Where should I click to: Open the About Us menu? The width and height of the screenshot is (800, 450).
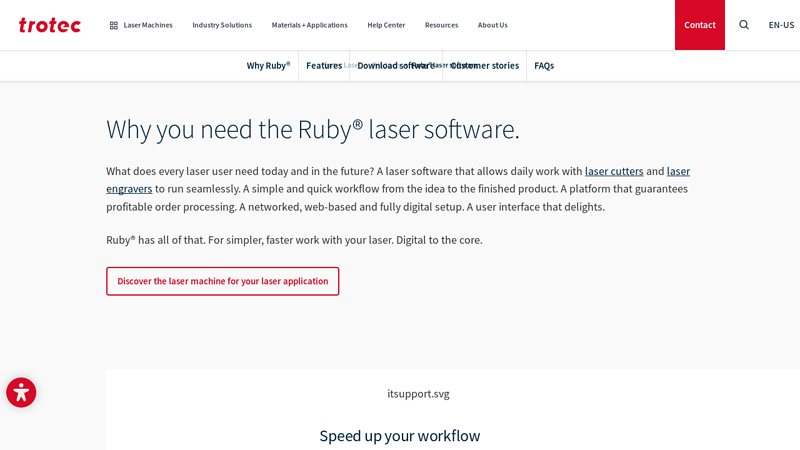coord(492,25)
